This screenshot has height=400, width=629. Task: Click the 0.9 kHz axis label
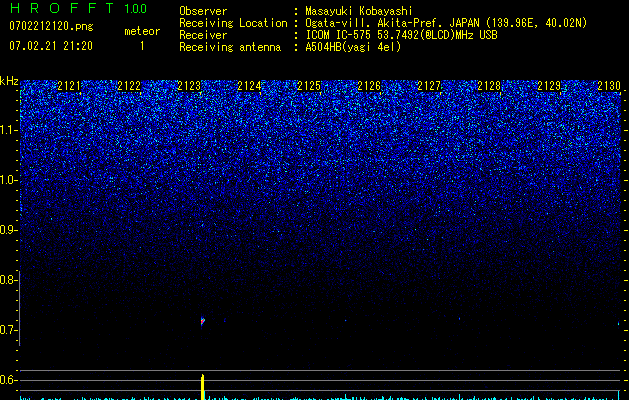8,230
